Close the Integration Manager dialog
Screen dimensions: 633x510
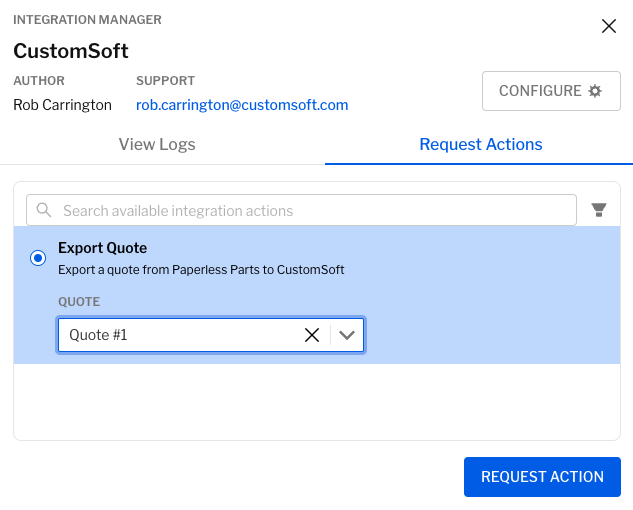click(608, 27)
